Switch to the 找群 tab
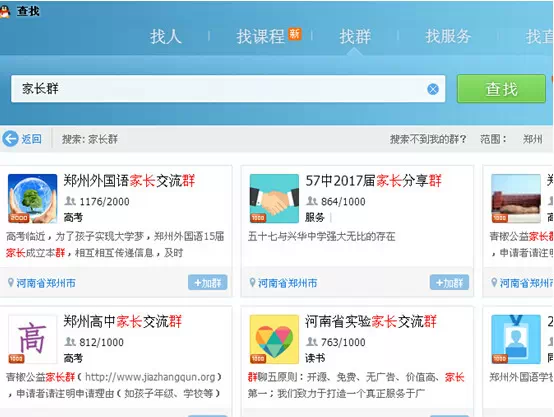Image resolution: width=554 pixels, height=417 pixels. click(x=355, y=36)
